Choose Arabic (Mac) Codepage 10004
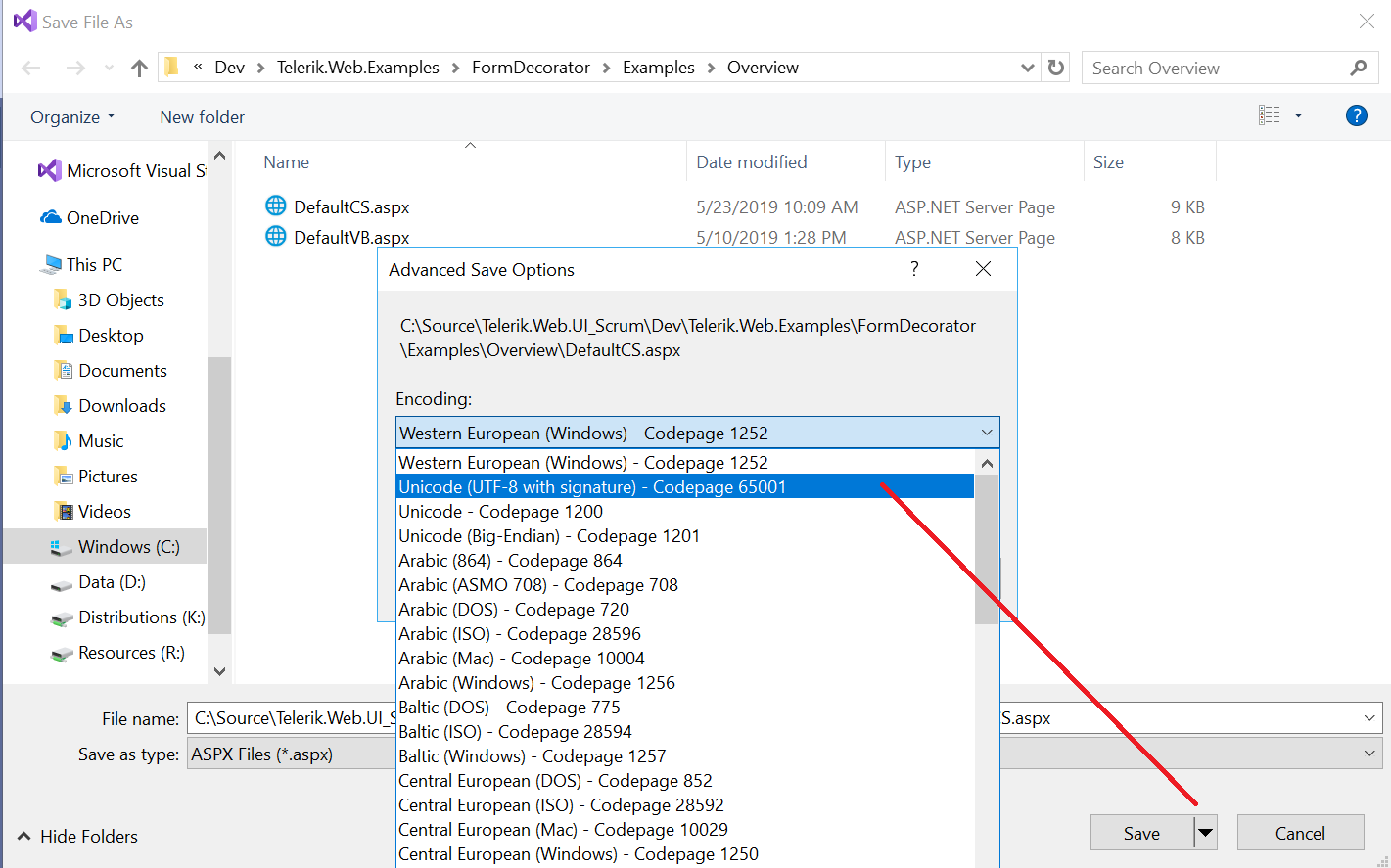 tap(685, 659)
